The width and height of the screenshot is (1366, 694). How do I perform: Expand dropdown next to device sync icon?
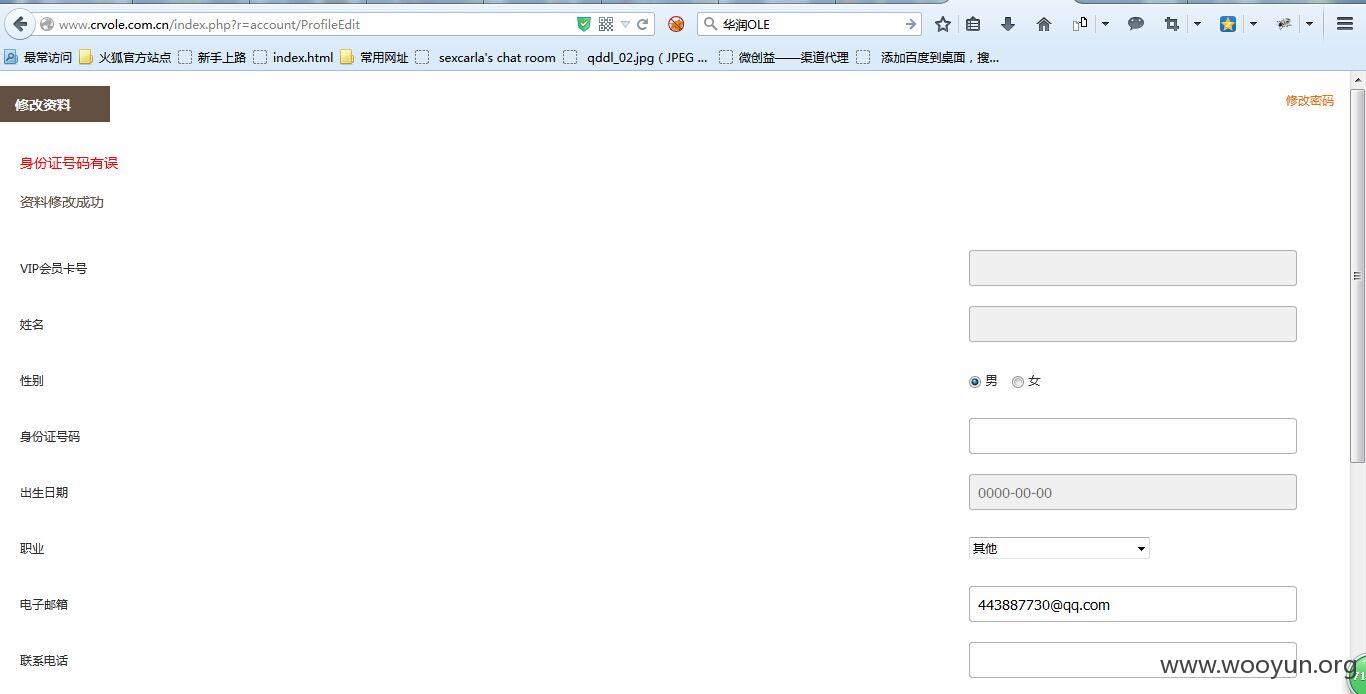point(1105,24)
